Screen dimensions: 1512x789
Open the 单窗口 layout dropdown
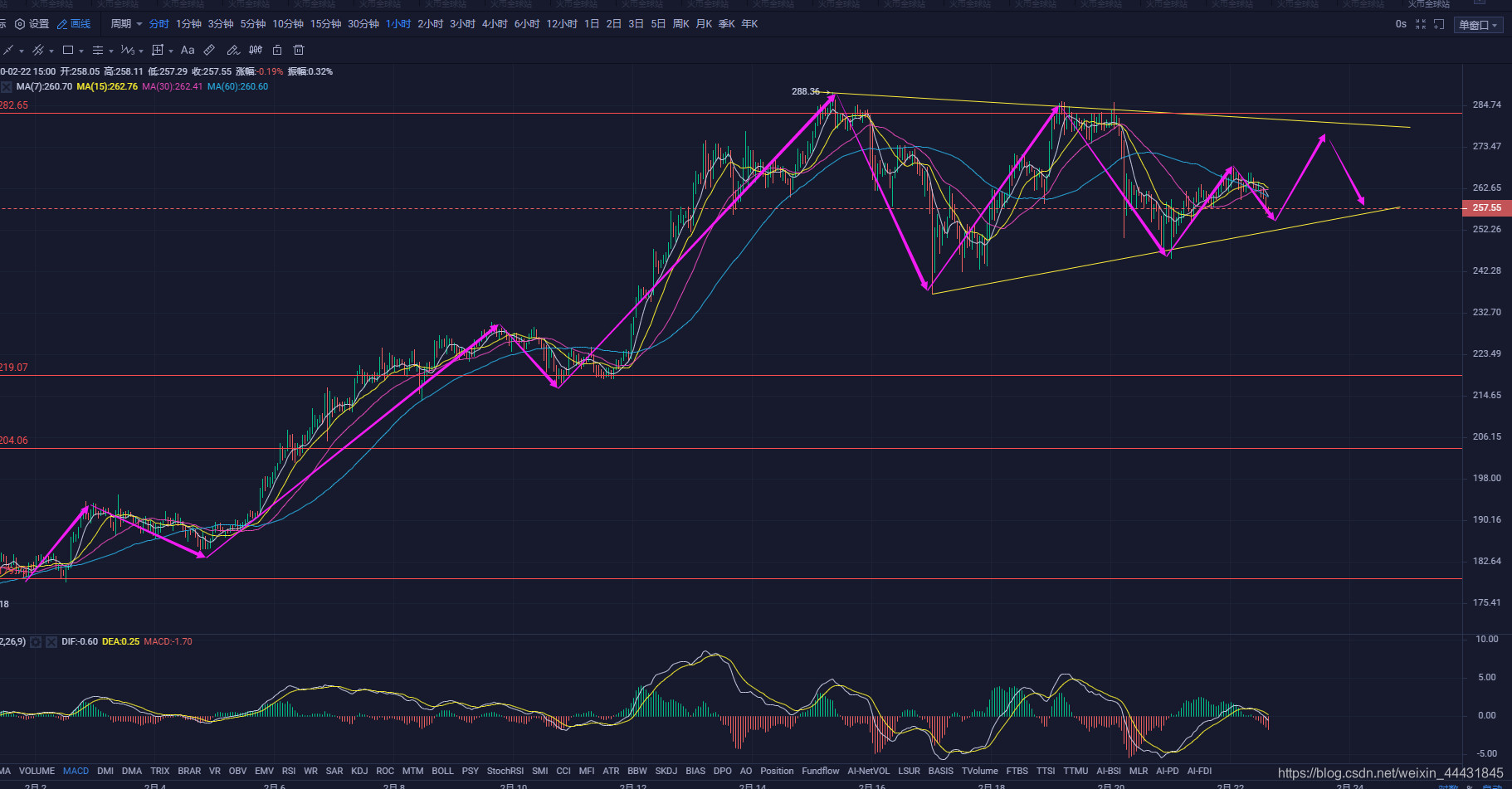1478,25
